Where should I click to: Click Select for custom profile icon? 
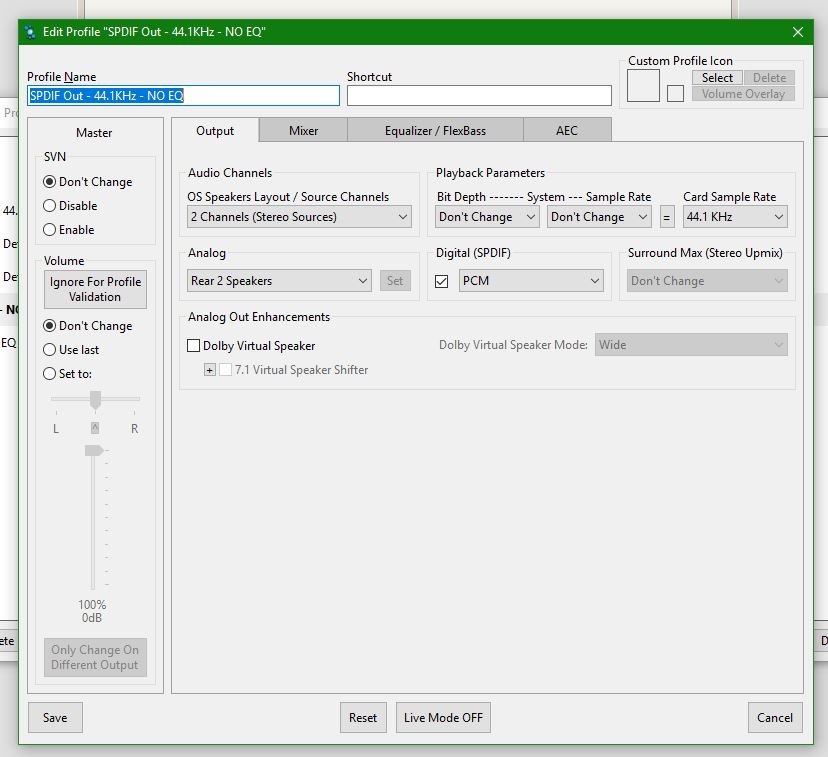click(717, 78)
